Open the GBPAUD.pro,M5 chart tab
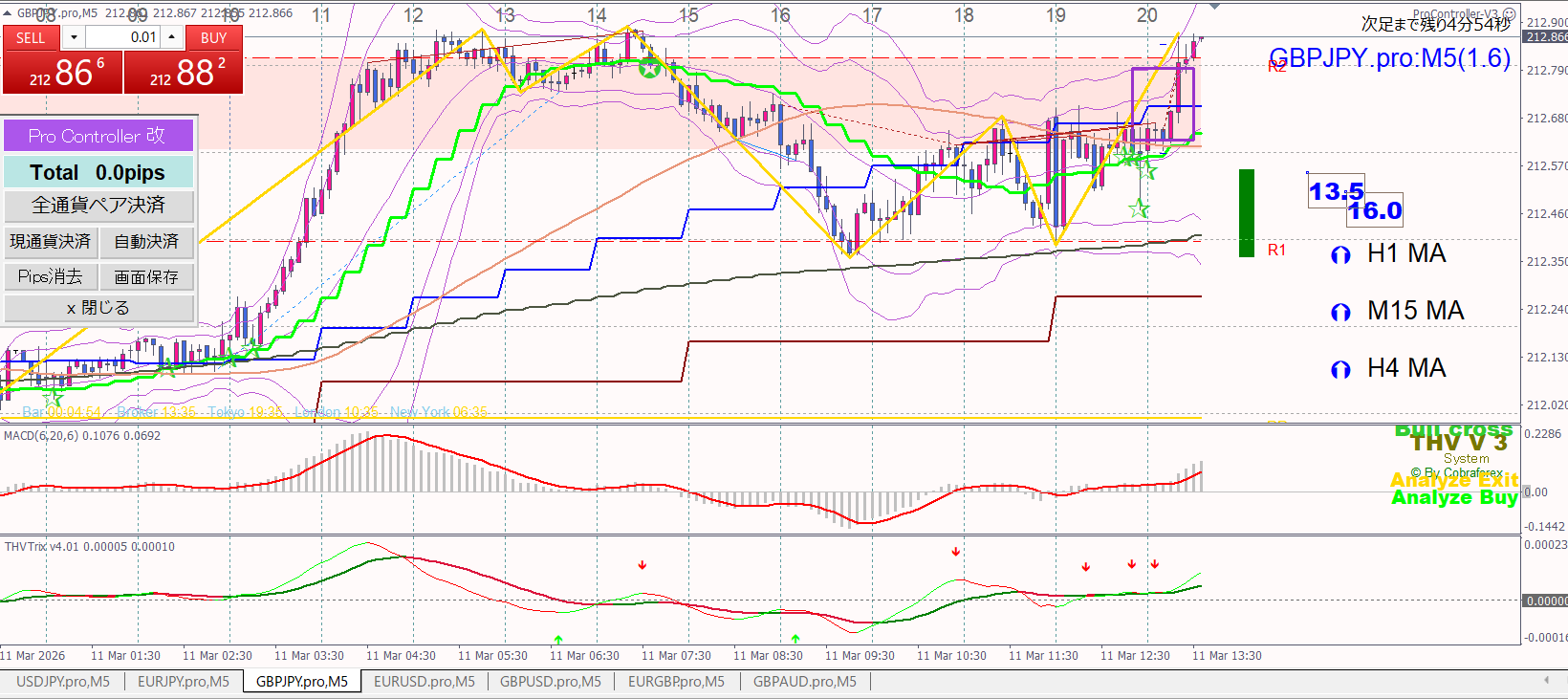1568x699 pixels. click(x=804, y=682)
